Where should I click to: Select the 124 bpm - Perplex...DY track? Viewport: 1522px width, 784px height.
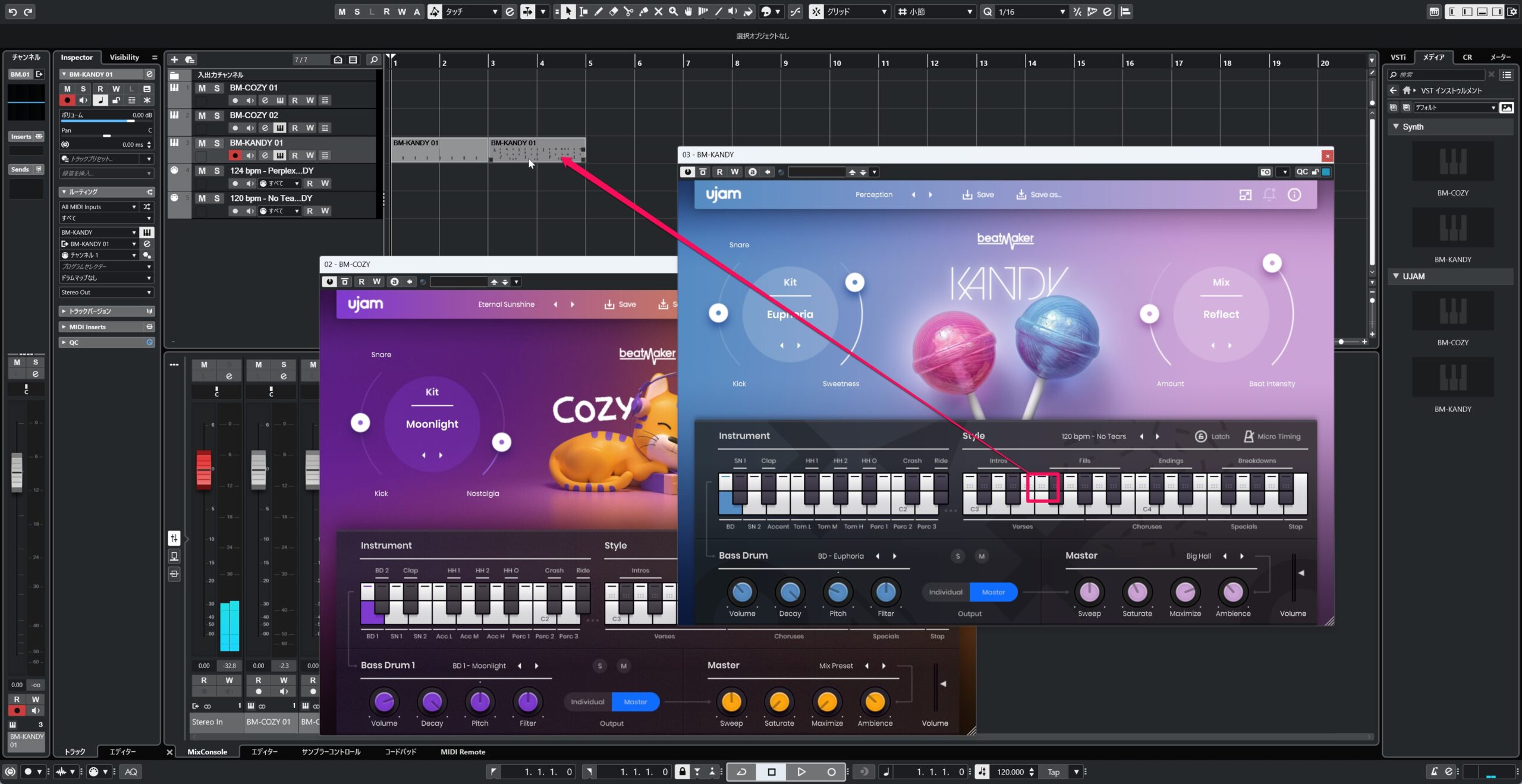(x=272, y=171)
